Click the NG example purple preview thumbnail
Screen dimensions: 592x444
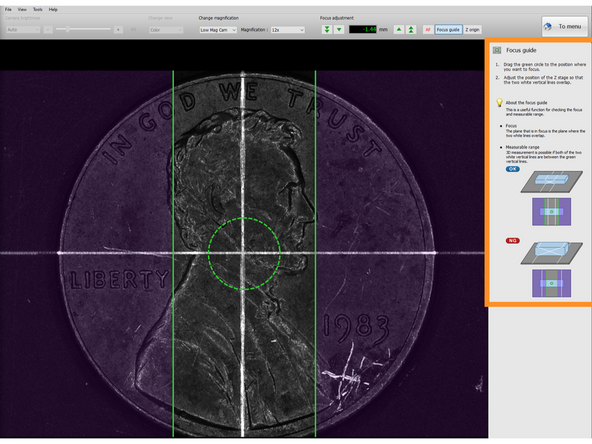tap(551, 283)
